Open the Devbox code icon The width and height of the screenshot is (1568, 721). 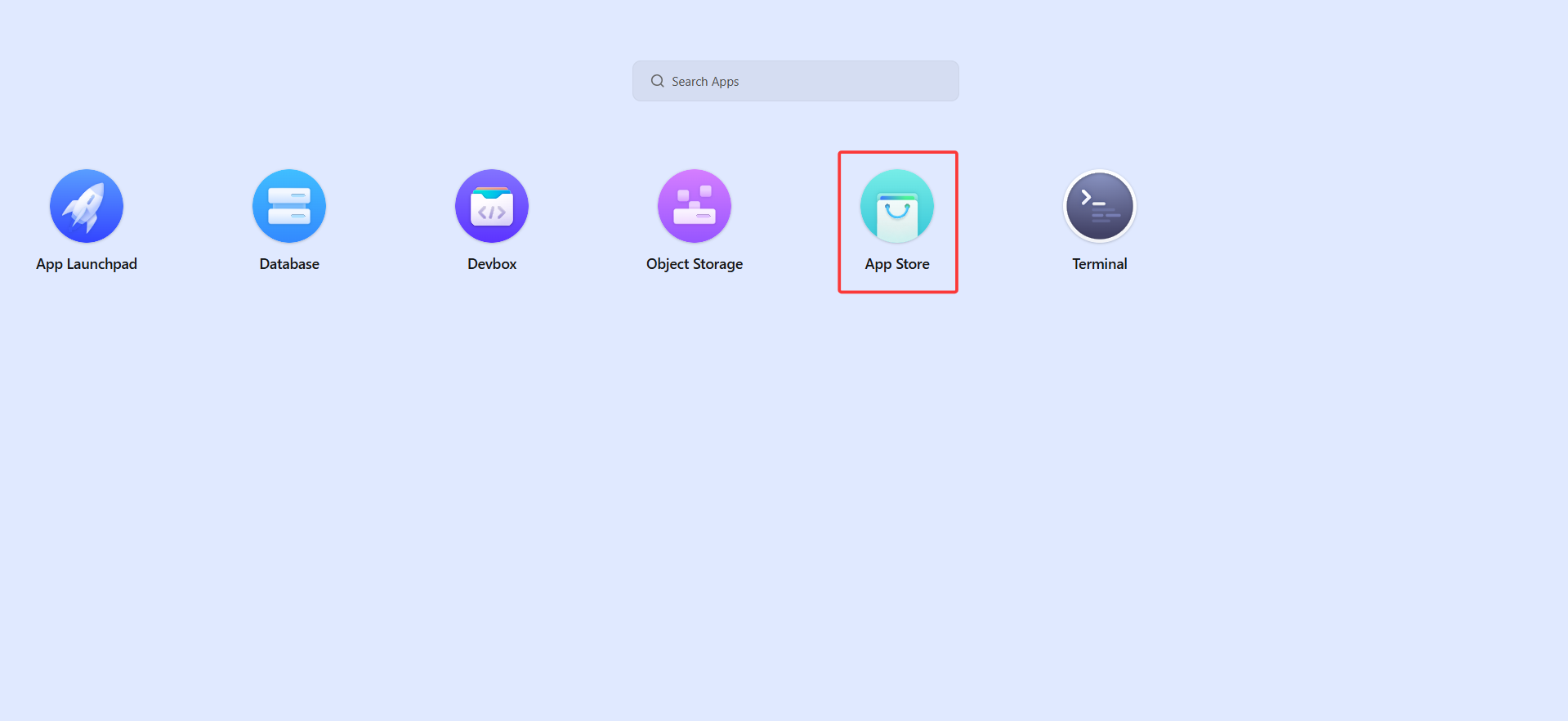(x=492, y=206)
